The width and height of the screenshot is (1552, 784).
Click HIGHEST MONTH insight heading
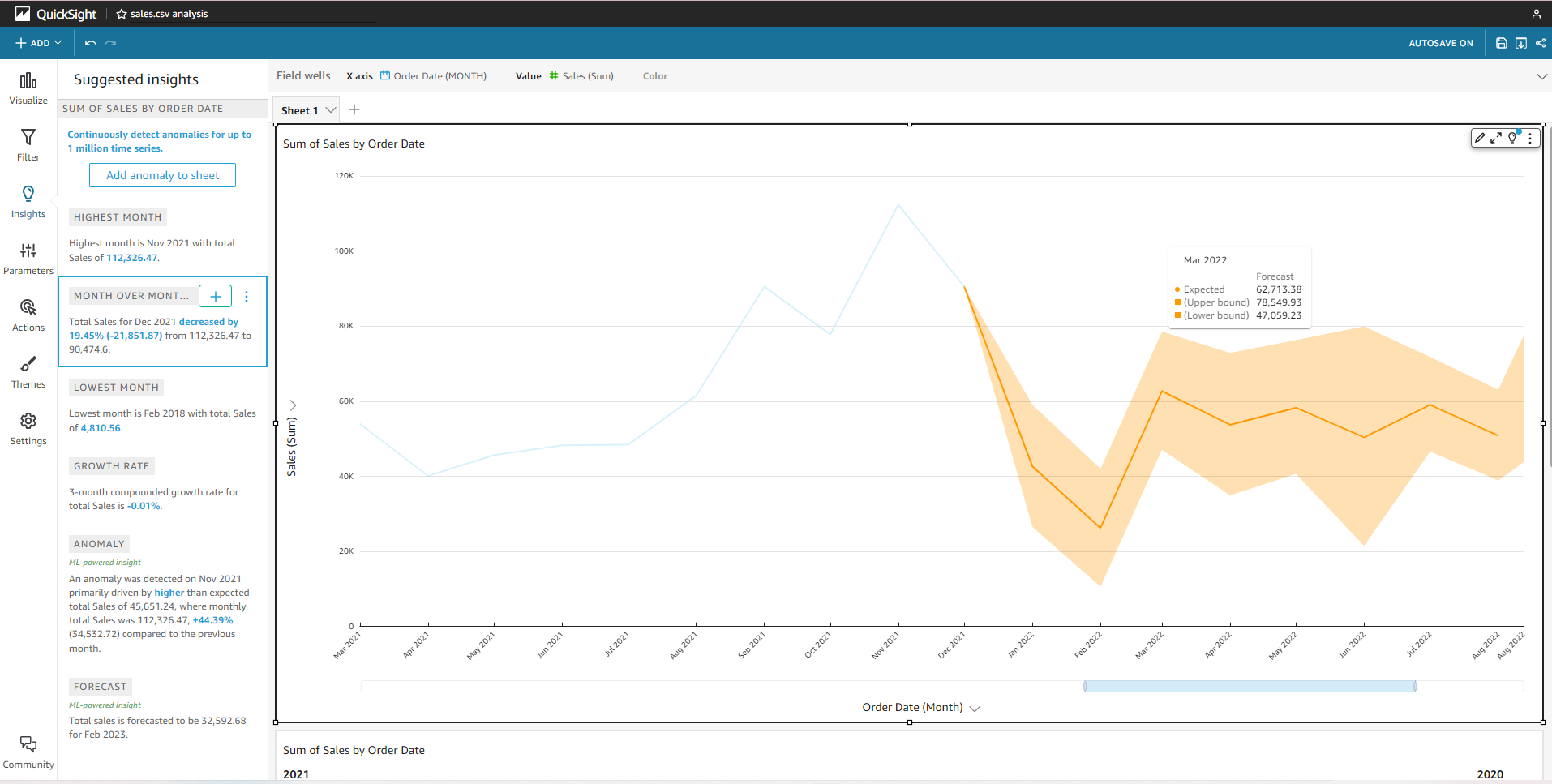click(118, 217)
